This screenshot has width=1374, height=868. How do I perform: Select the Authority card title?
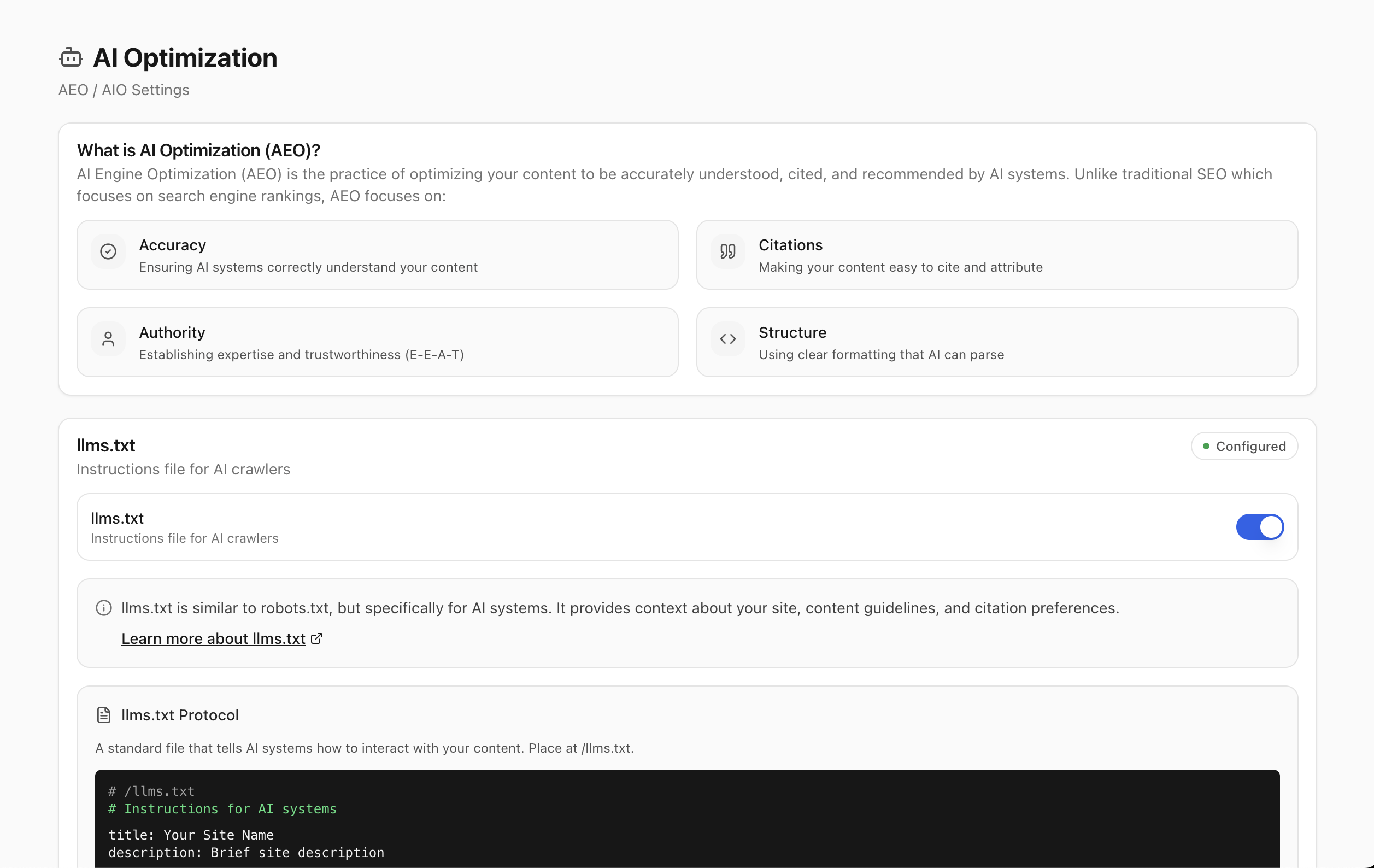172,332
